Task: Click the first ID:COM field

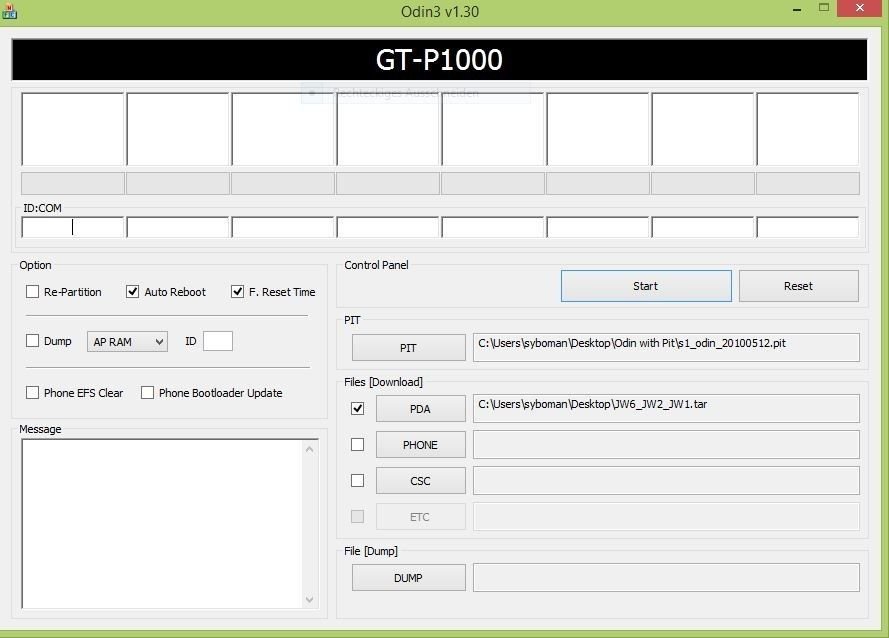Action: click(x=73, y=227)
